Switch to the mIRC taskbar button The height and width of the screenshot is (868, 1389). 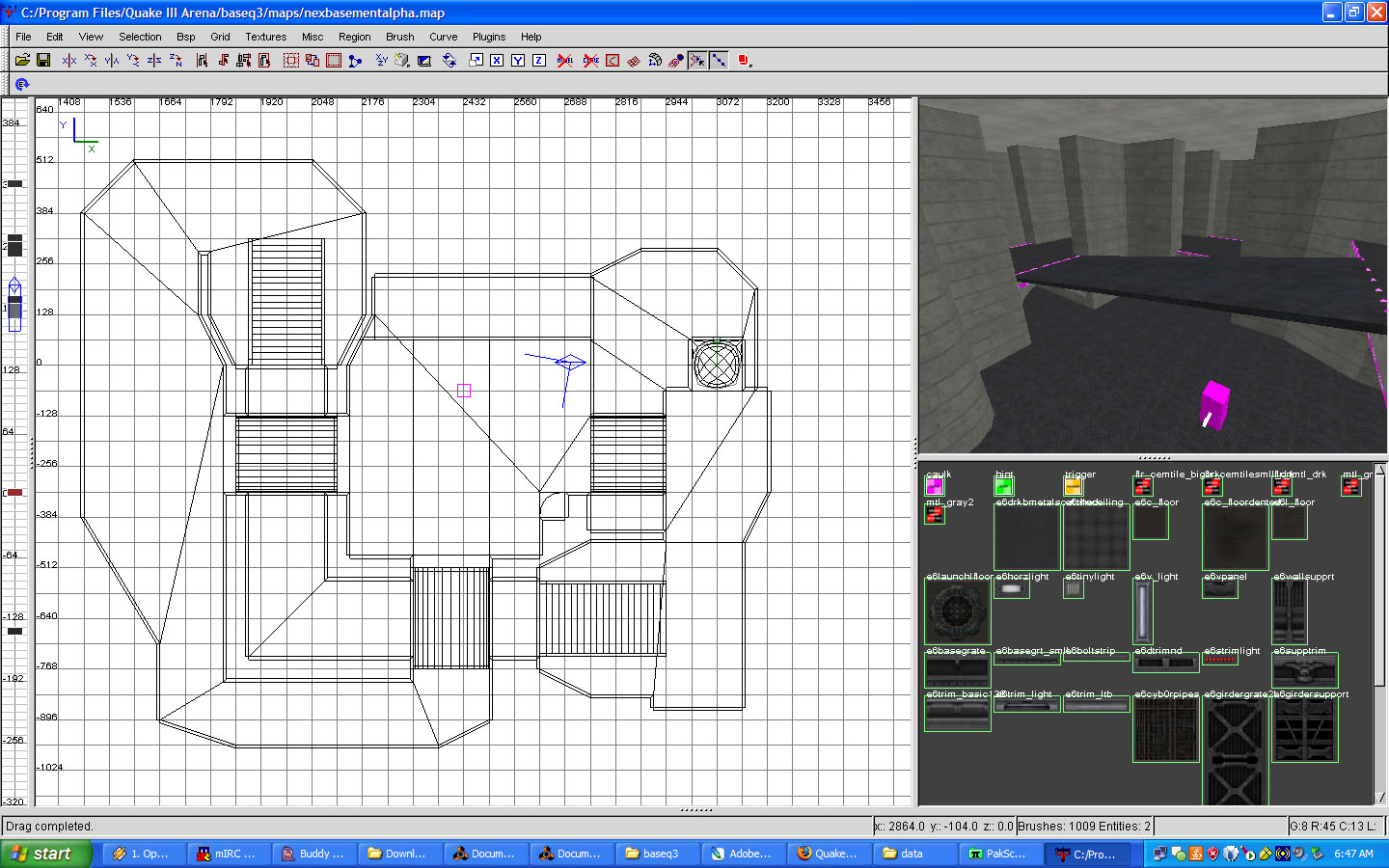point(229,854)
